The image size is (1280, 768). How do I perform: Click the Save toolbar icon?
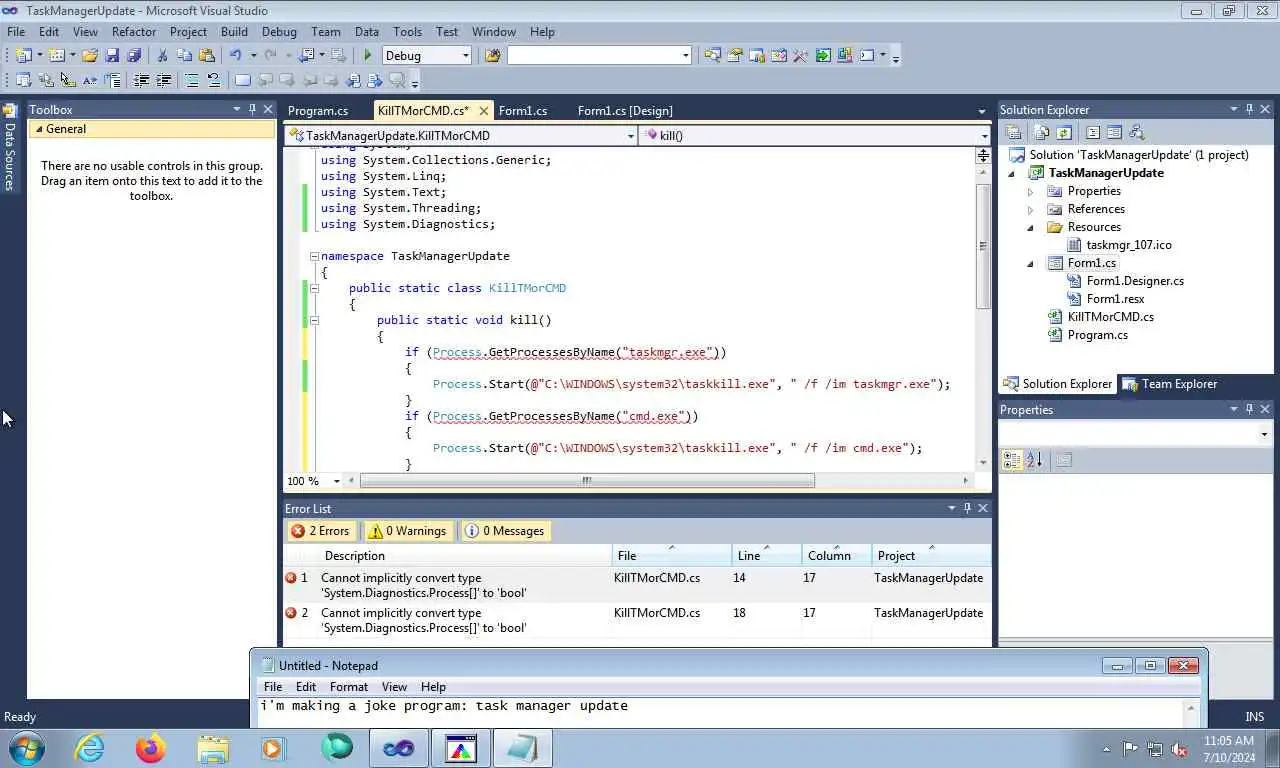click(111, 56)
